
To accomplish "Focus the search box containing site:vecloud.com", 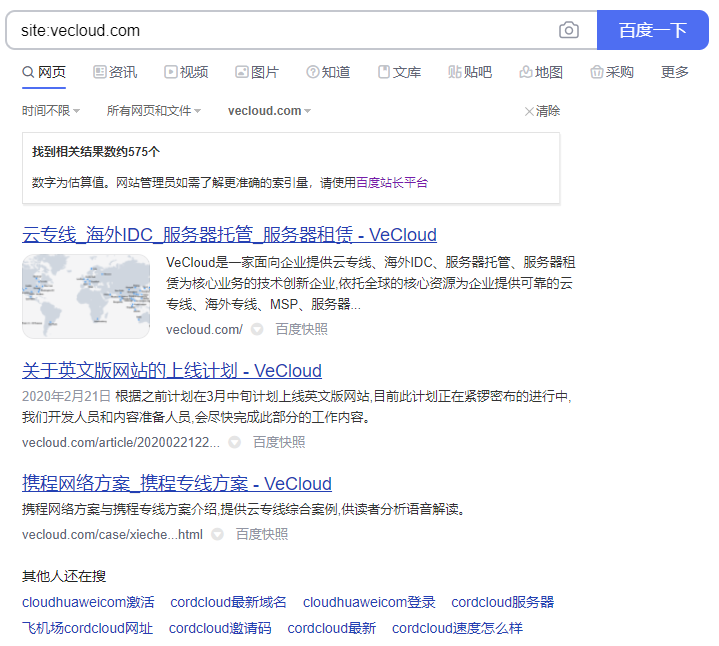I will (x=280, y=30).
